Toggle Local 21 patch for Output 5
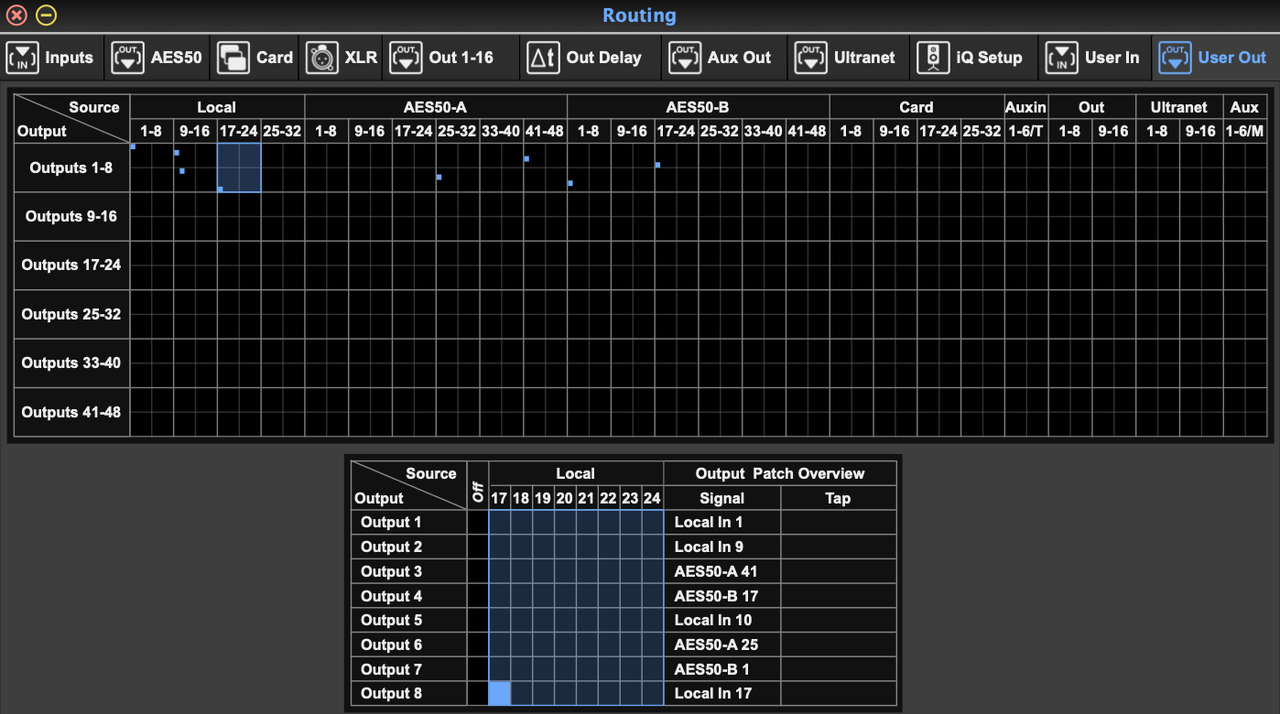The height and width of the screenshot is (714, 1280). pos(587,620)
